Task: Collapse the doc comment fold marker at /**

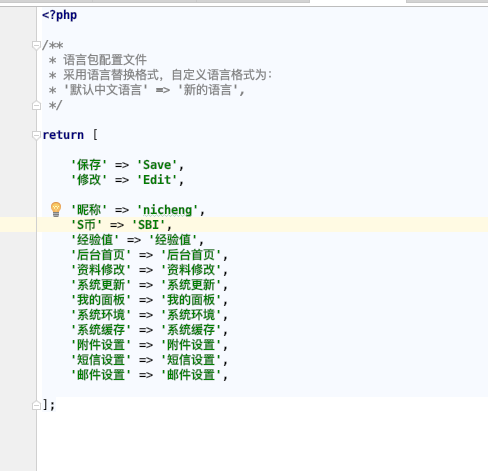Action: click(36, 45)
